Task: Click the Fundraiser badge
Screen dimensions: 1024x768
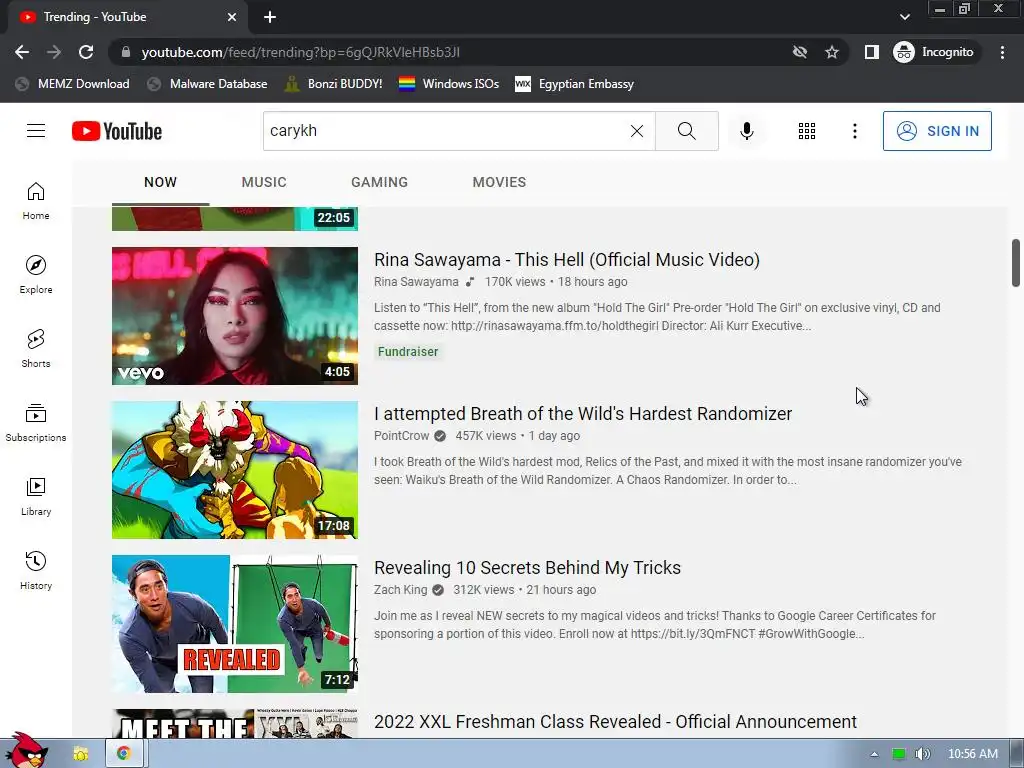Action: pos(408,352)
